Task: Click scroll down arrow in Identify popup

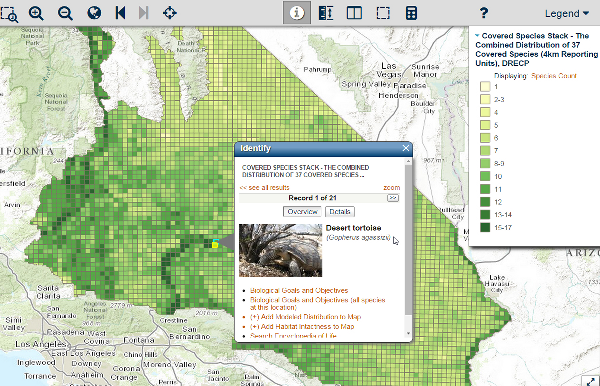Action: pos(408,333)
